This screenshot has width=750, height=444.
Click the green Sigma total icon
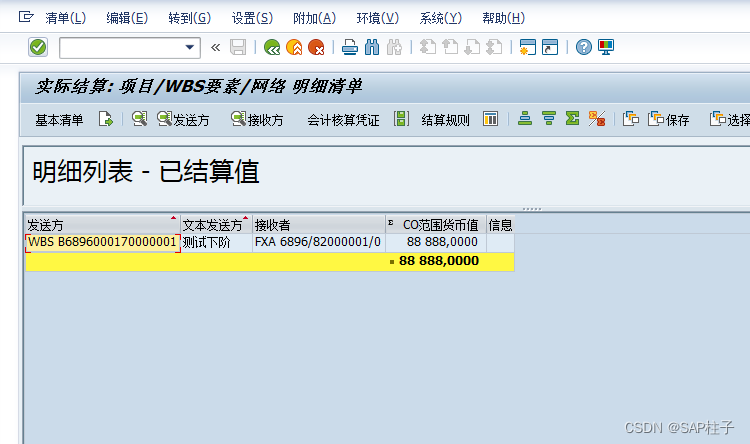(573, 119)
